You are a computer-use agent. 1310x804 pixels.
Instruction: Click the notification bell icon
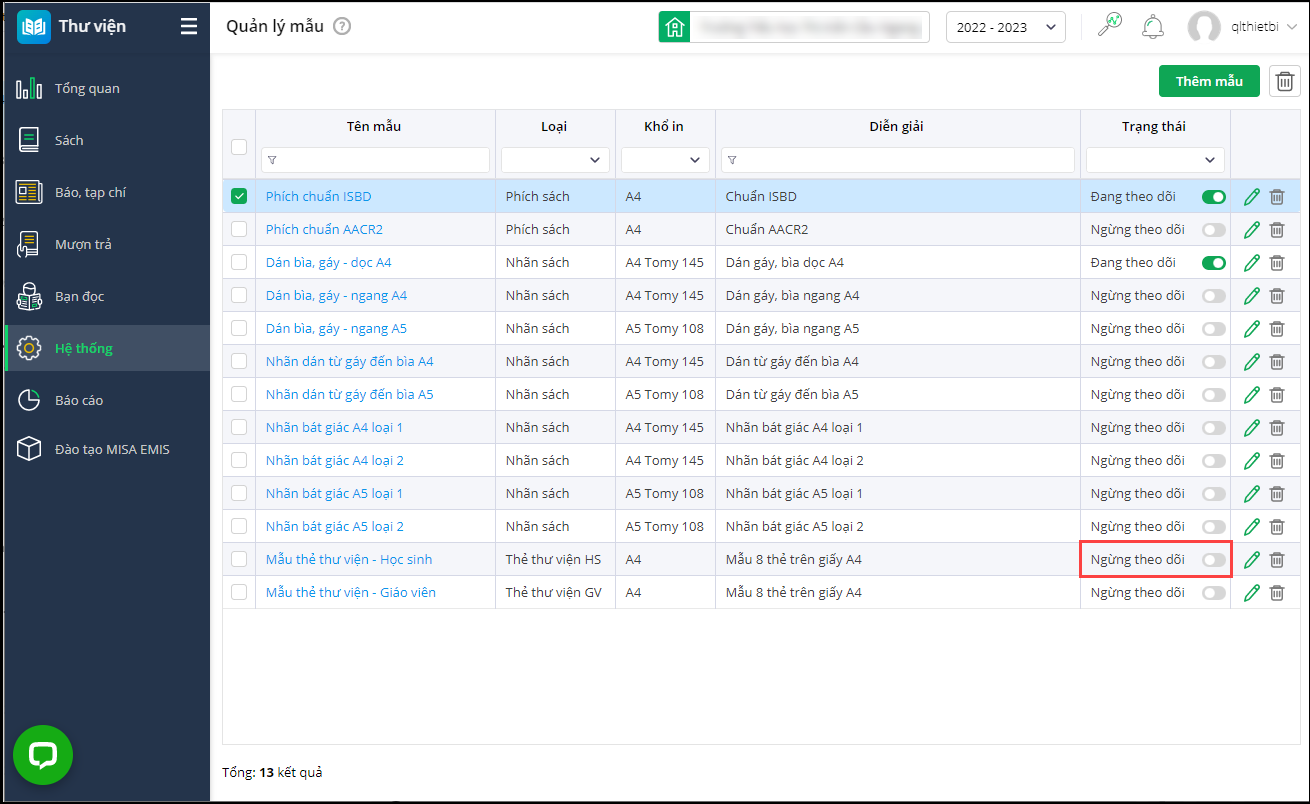click(1153, 27)
